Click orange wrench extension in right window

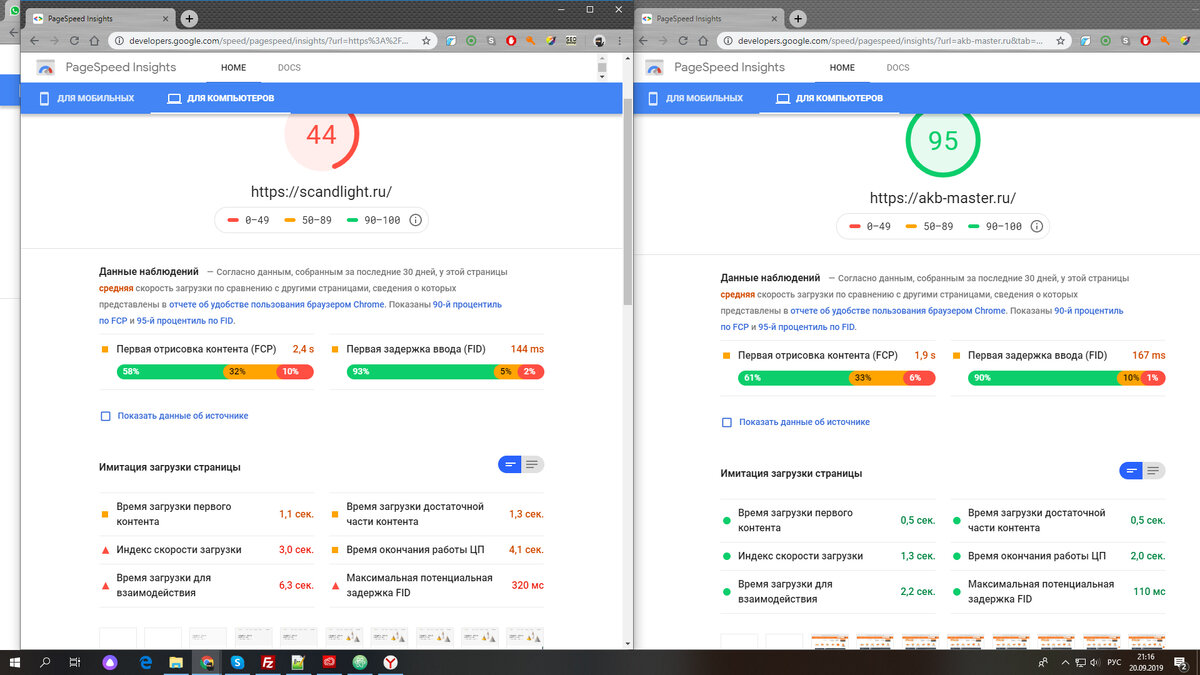pyautogui.click(x=1165, y=41)
